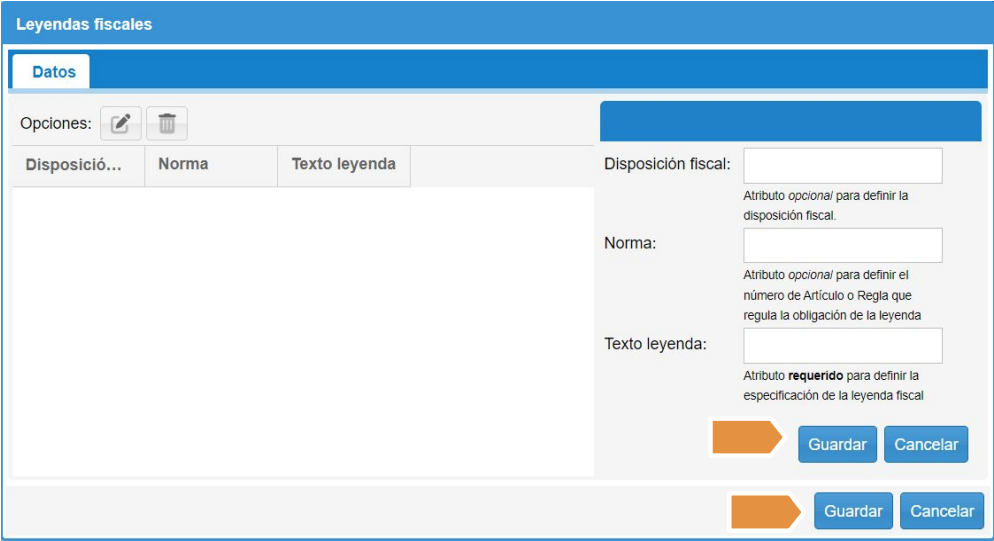
Task: Focus the Disposición fiscal input field
Action: [x=842, y=166]
